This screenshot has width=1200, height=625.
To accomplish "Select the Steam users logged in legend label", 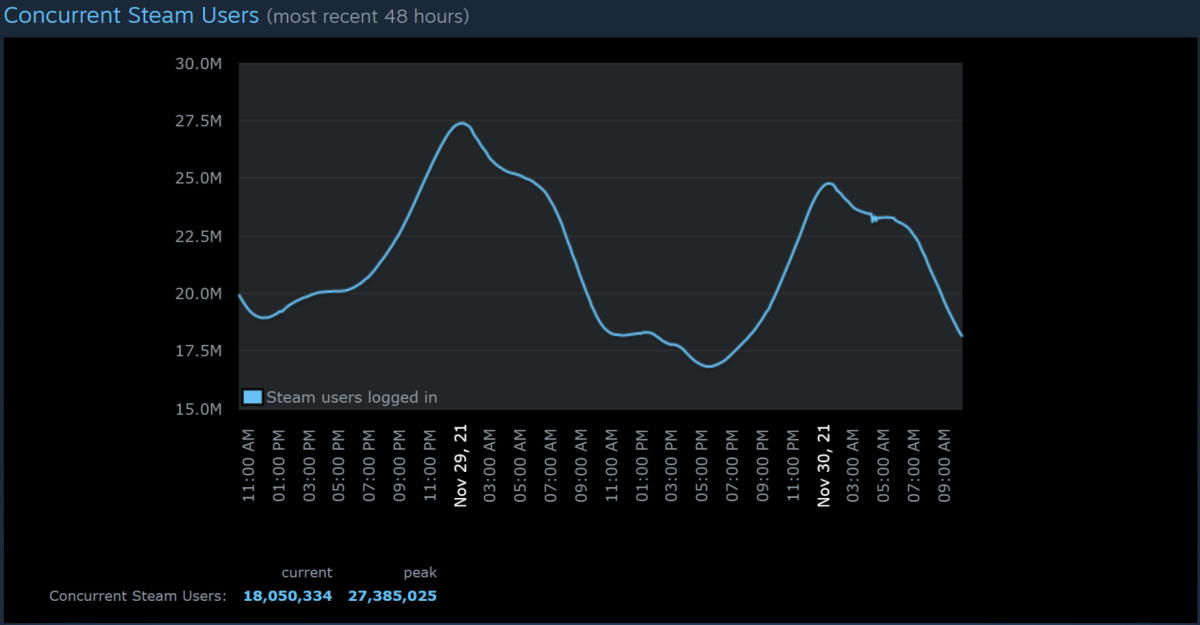I will point(351,397).
